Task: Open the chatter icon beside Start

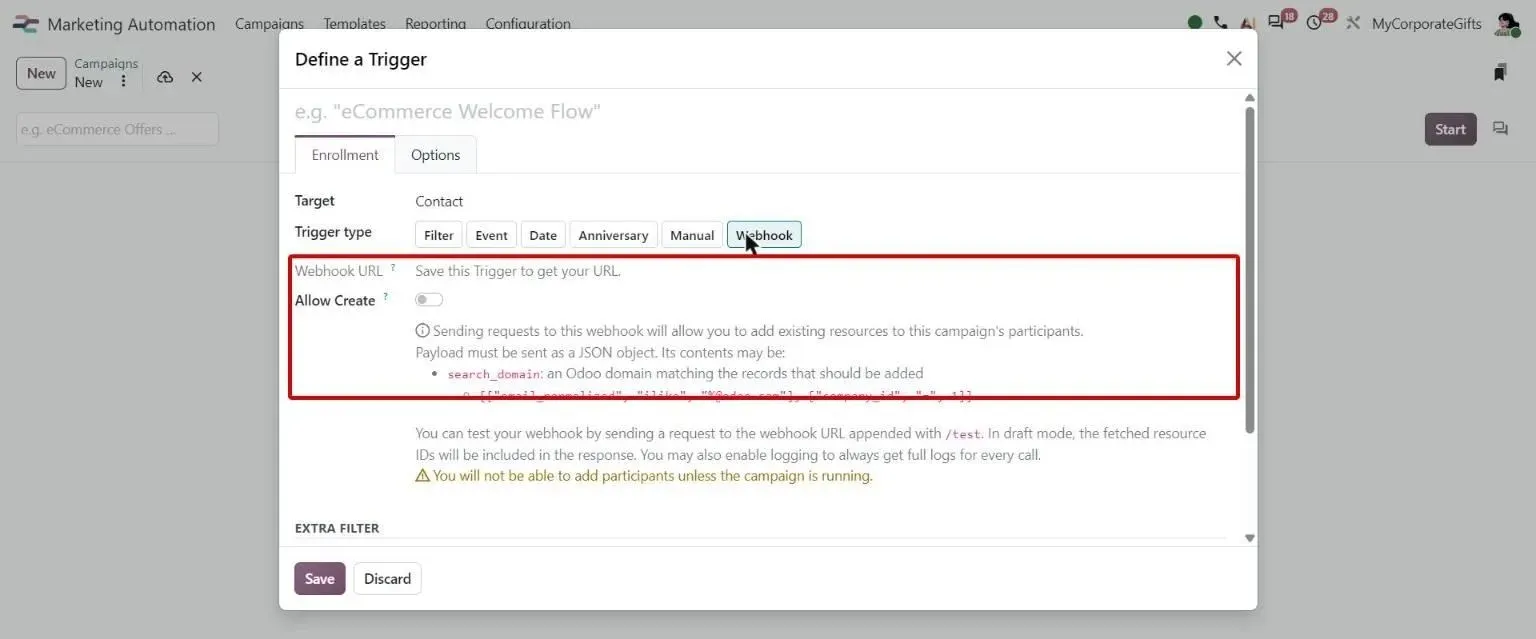Action: click(1500, 129)
